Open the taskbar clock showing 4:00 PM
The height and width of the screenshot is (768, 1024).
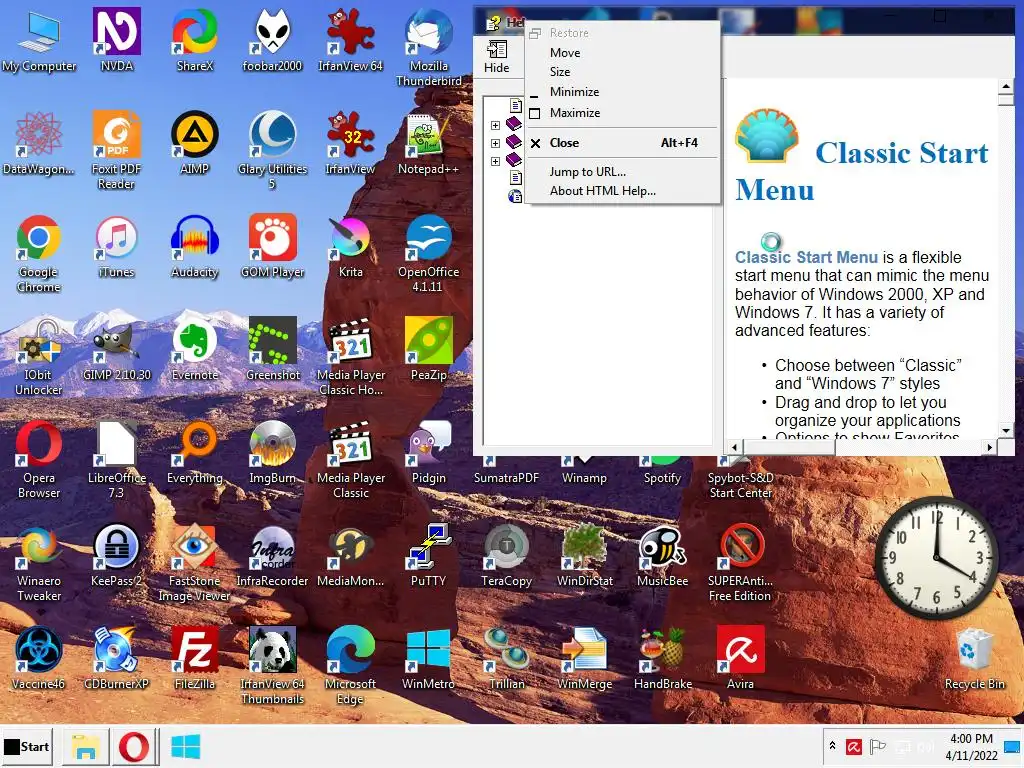point(971,746)
